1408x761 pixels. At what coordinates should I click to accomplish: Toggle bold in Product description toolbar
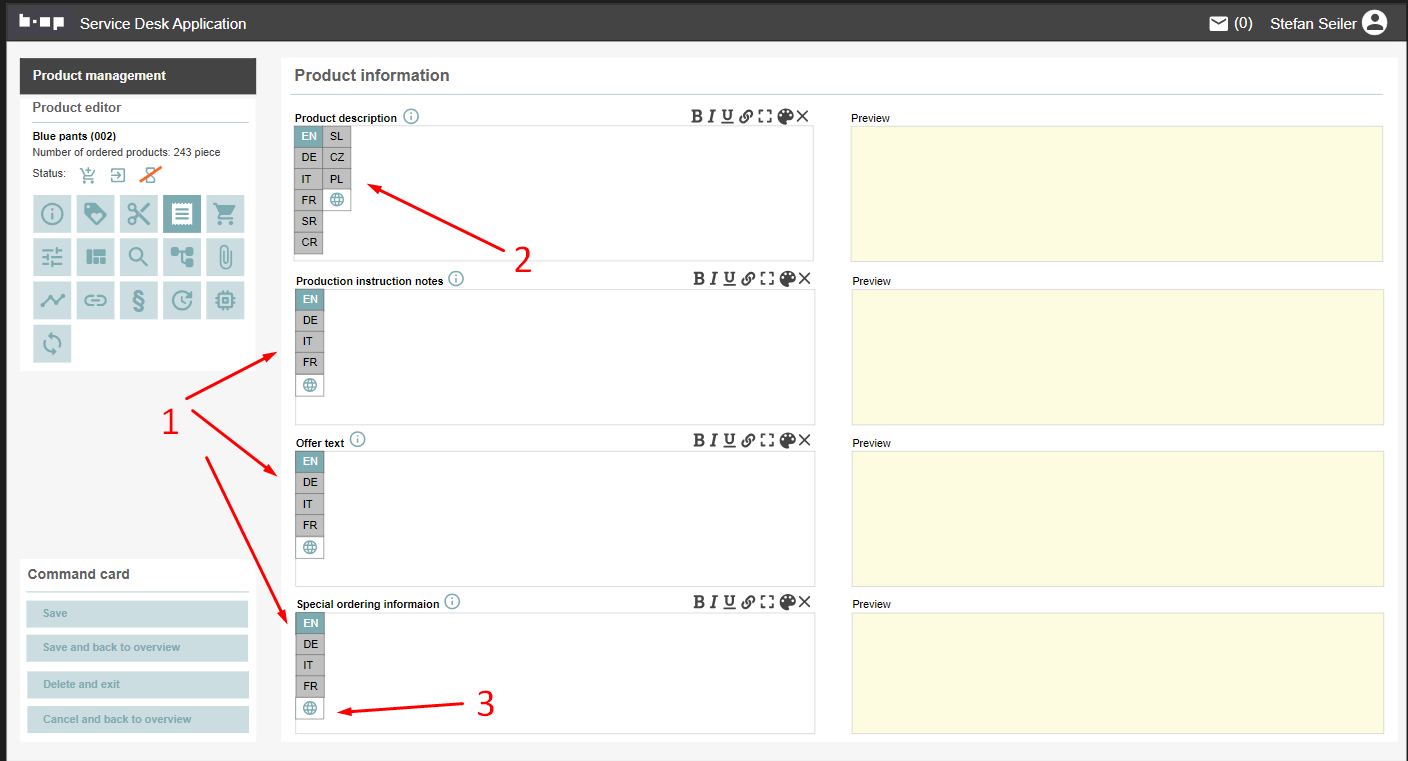pos(697,116)
